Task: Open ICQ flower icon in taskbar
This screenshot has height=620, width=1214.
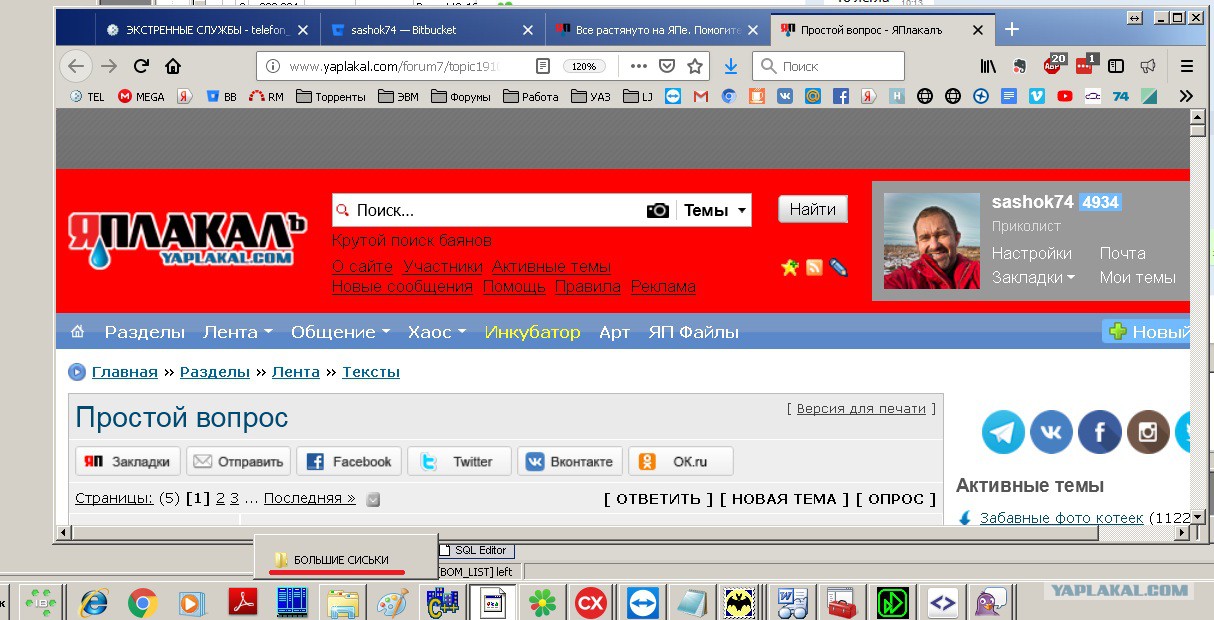Action: pos(542,603)
